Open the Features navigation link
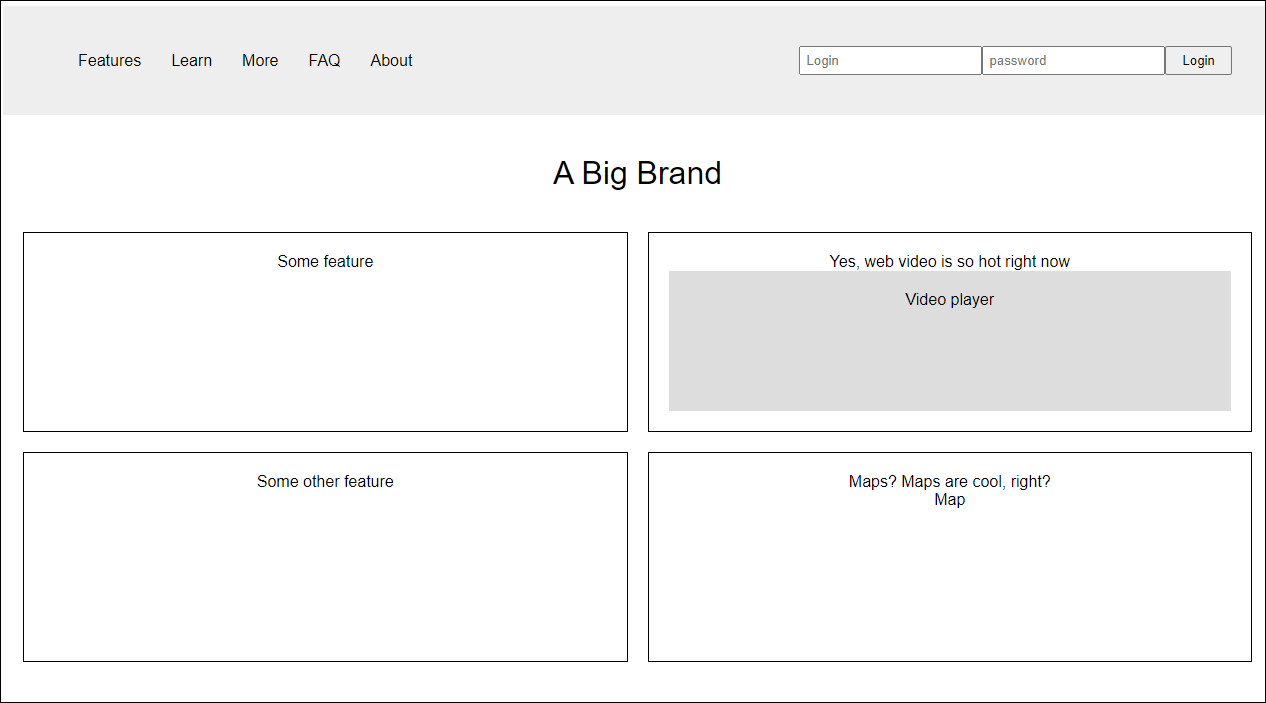 [x=110, y=61]
